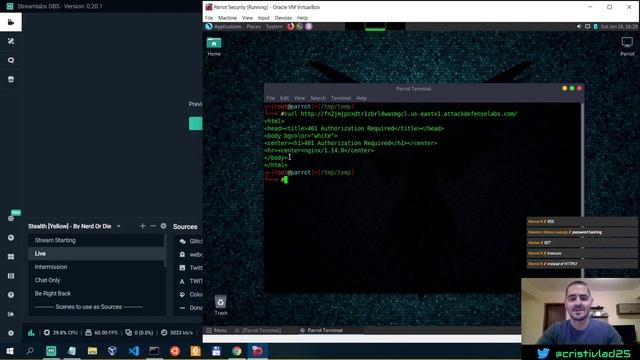Open Chrome from Windows taskbar
Screen dimensions: 640x360
coord(237,351)
